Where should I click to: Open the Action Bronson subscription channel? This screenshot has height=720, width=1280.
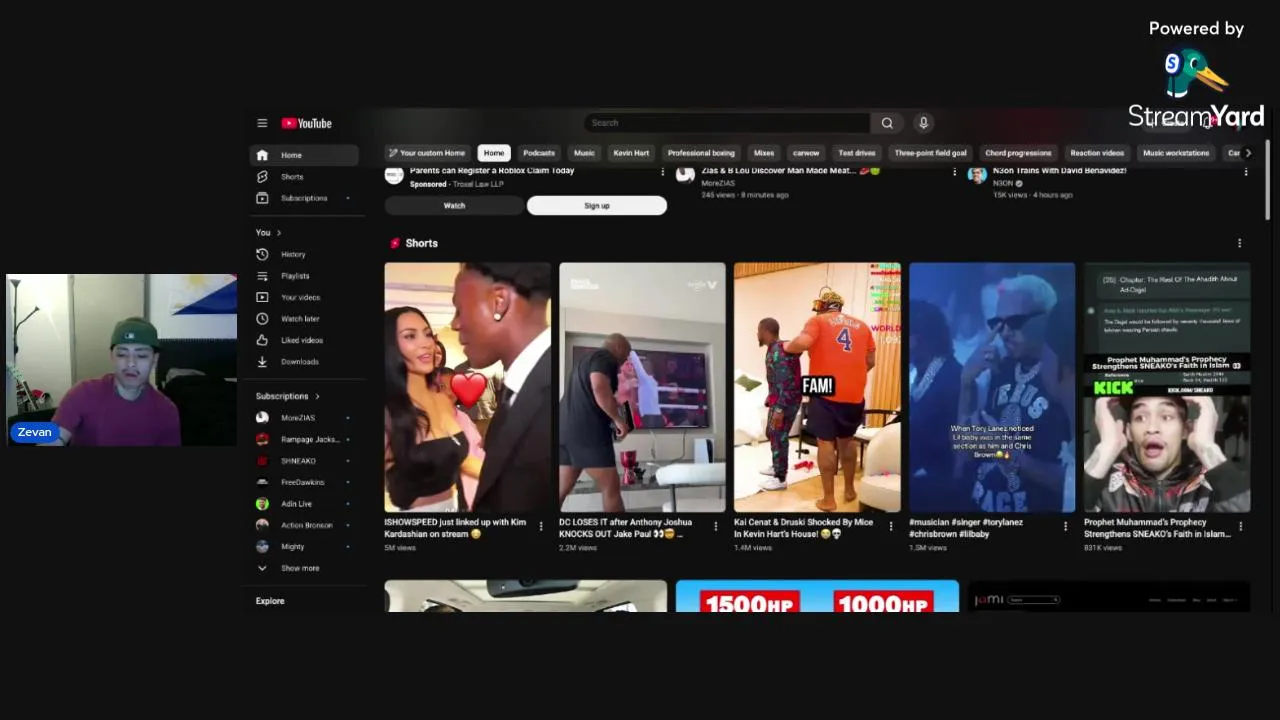[x=304, y=525]
